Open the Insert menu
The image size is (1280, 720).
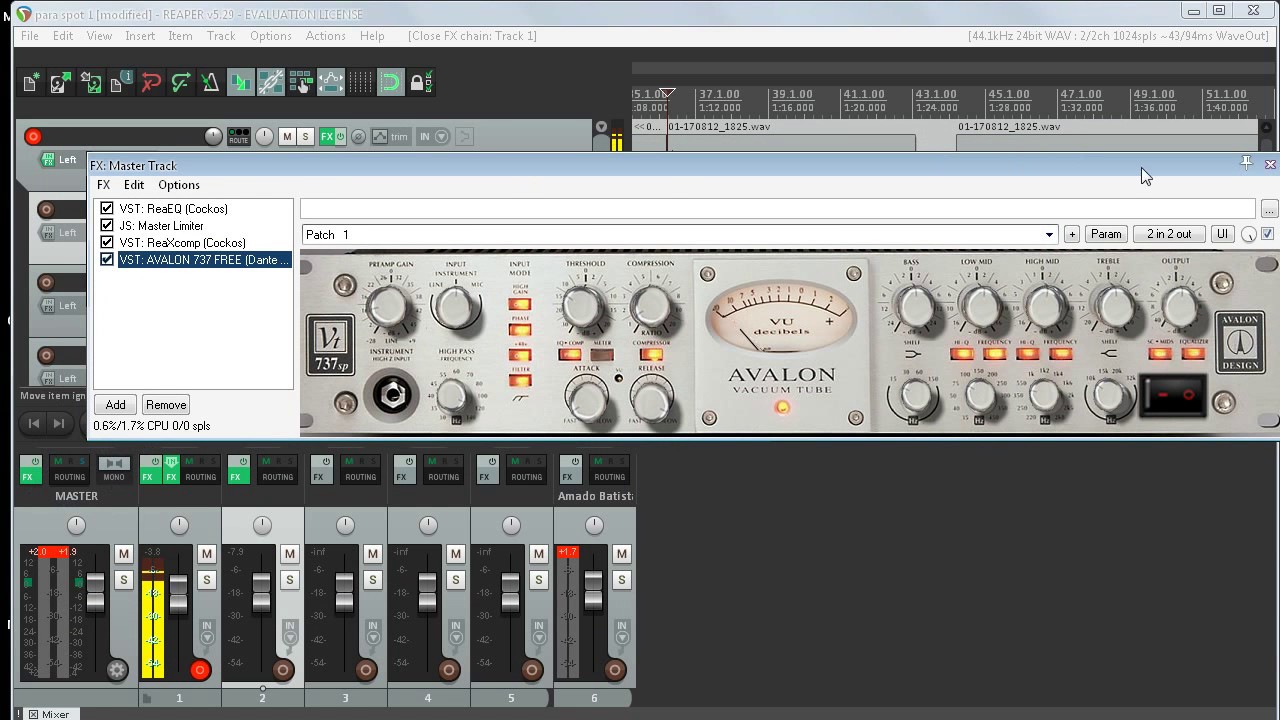[140, 36]
